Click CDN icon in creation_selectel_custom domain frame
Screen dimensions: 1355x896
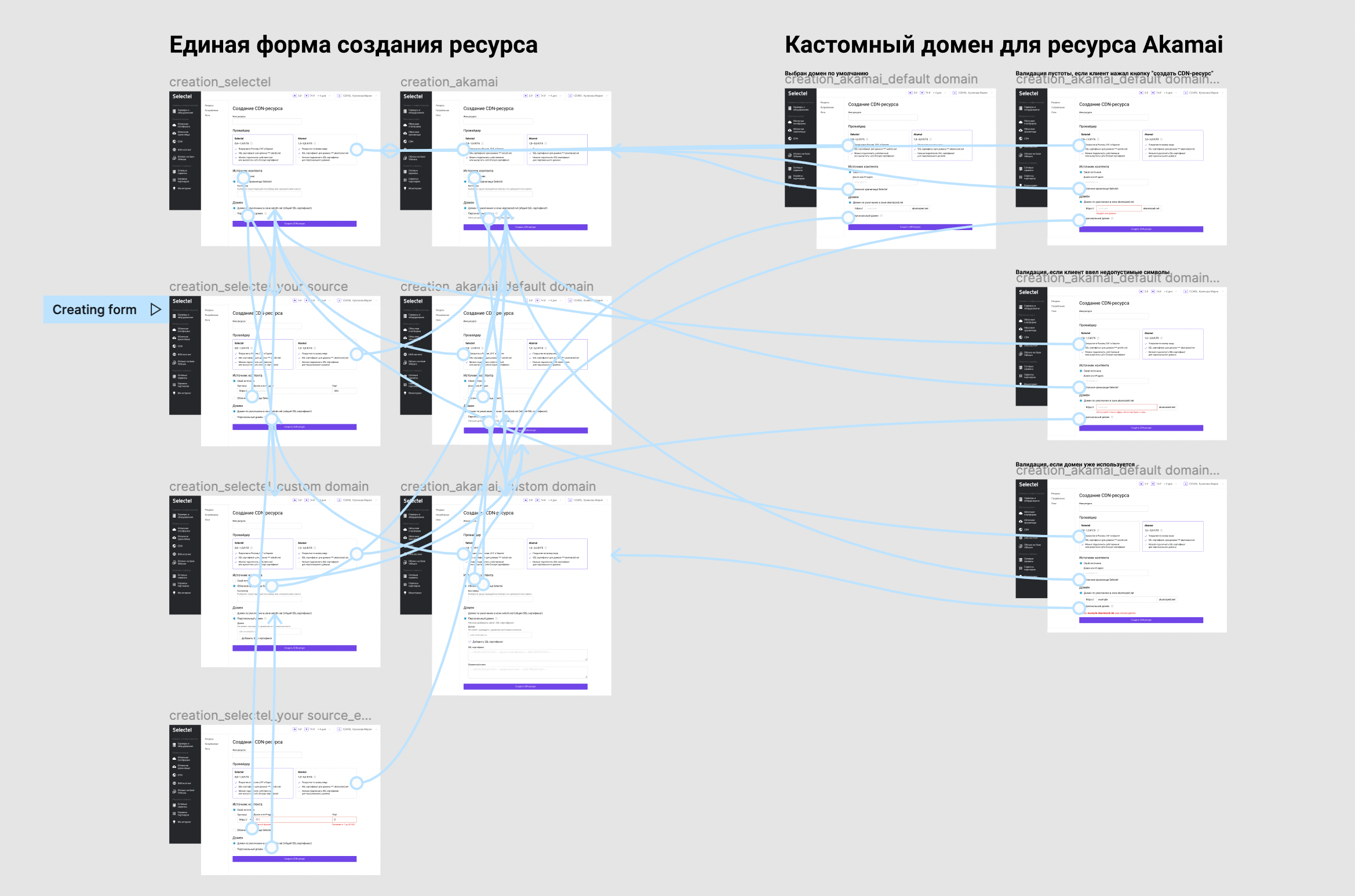[174, 546]
